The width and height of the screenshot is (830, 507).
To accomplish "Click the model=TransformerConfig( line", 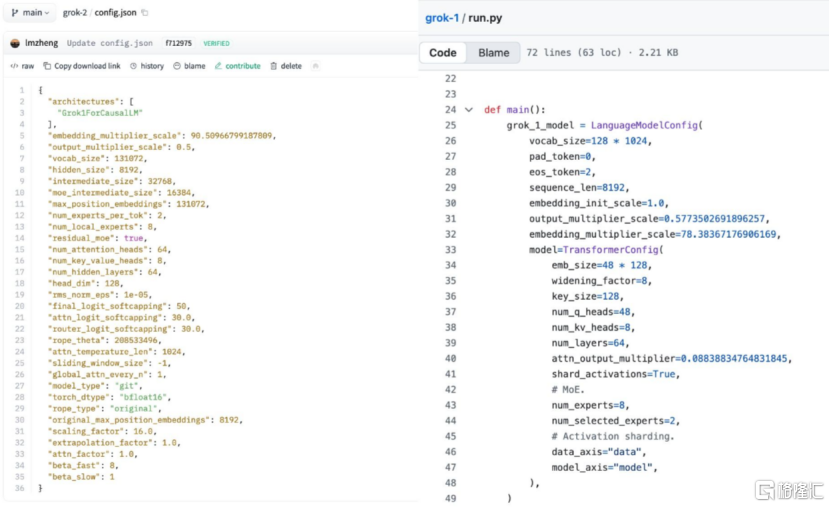I will (596, 250).
